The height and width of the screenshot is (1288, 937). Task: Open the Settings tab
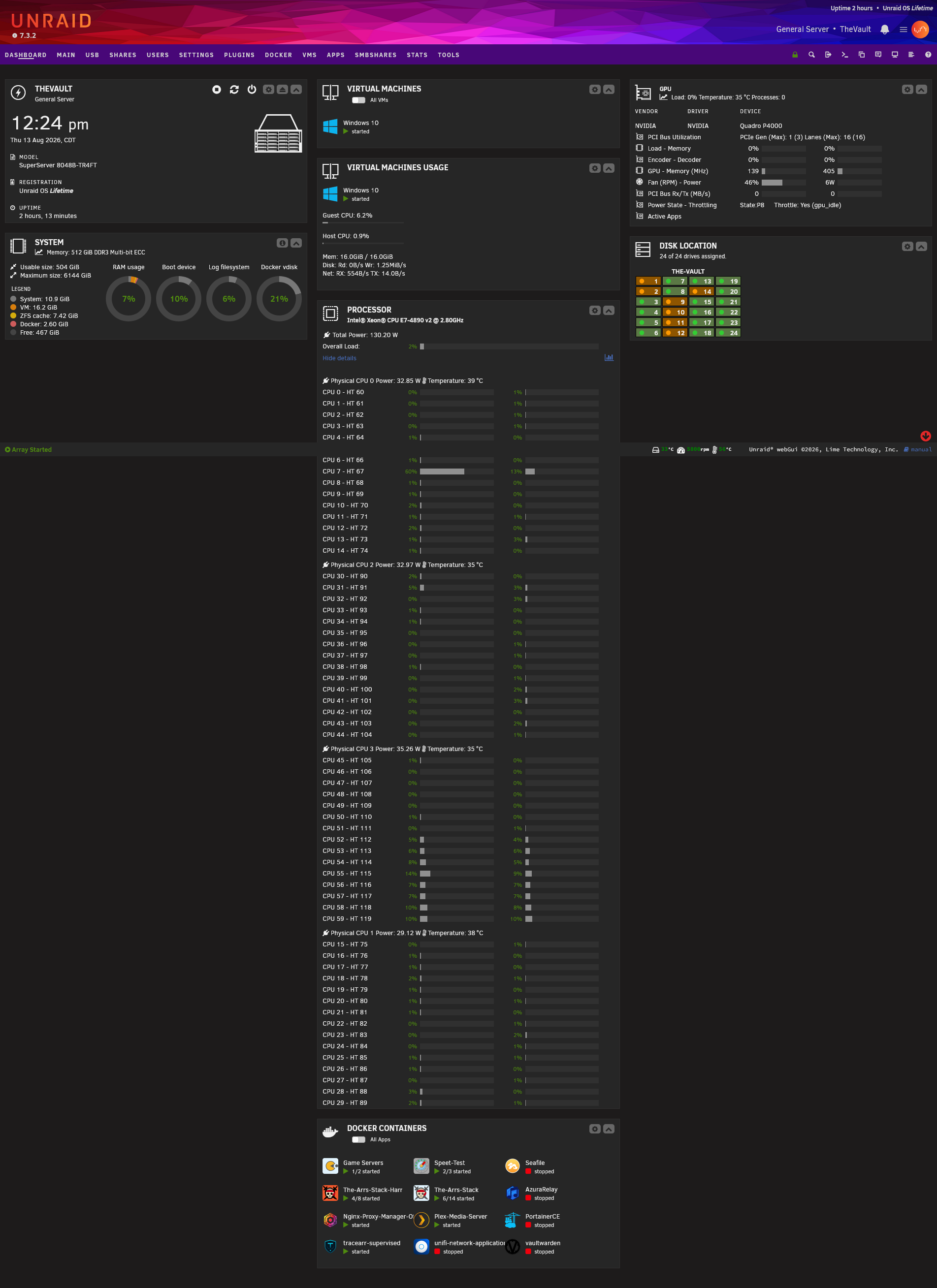click(x=196, y=55)
